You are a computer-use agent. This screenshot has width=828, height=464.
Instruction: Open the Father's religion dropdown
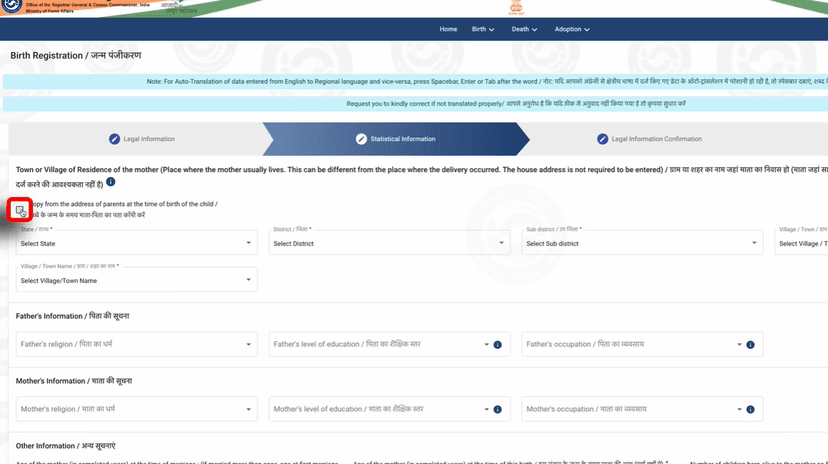tap(137, 344)
